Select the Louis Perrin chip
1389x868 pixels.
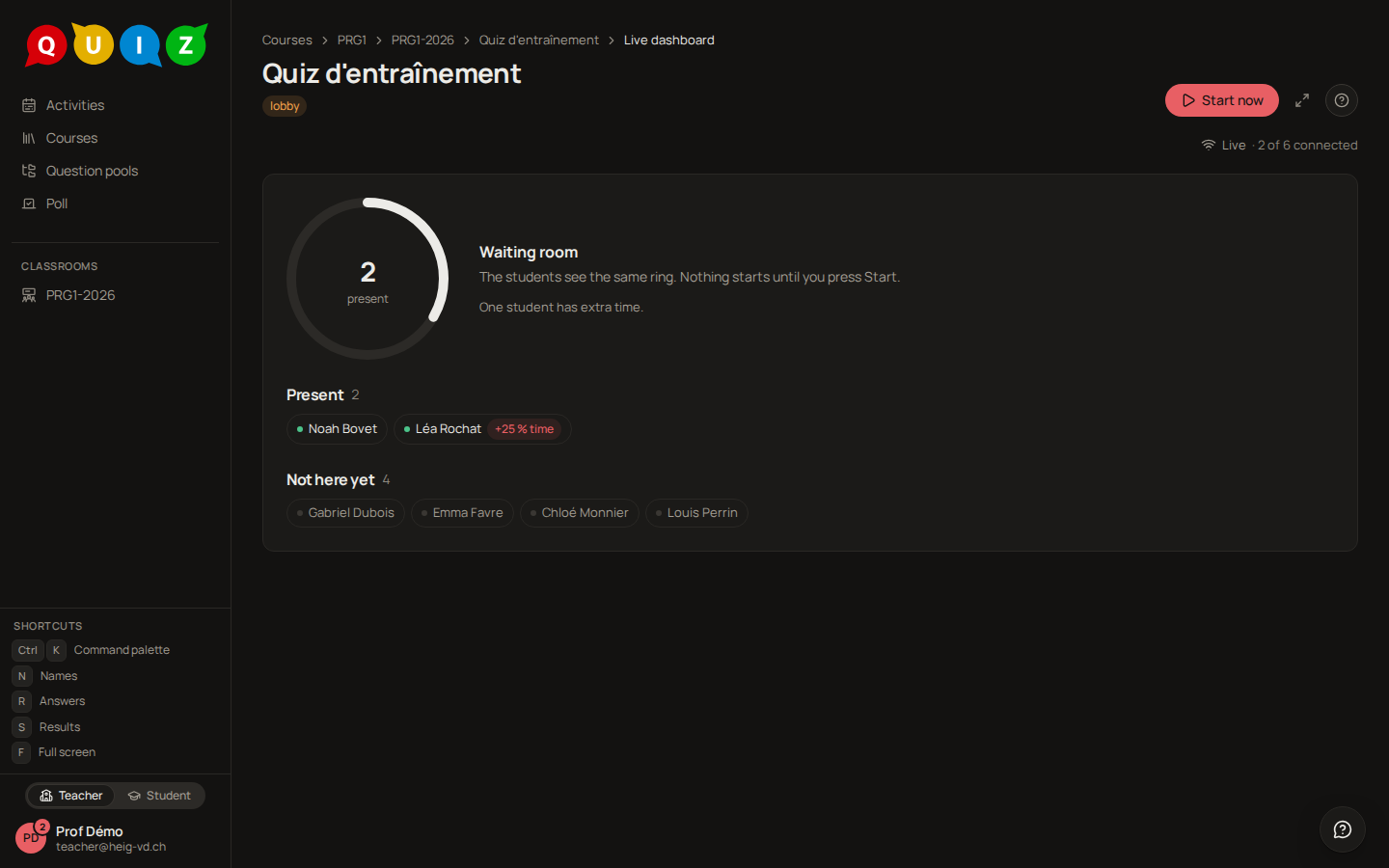tap(696, 513)
